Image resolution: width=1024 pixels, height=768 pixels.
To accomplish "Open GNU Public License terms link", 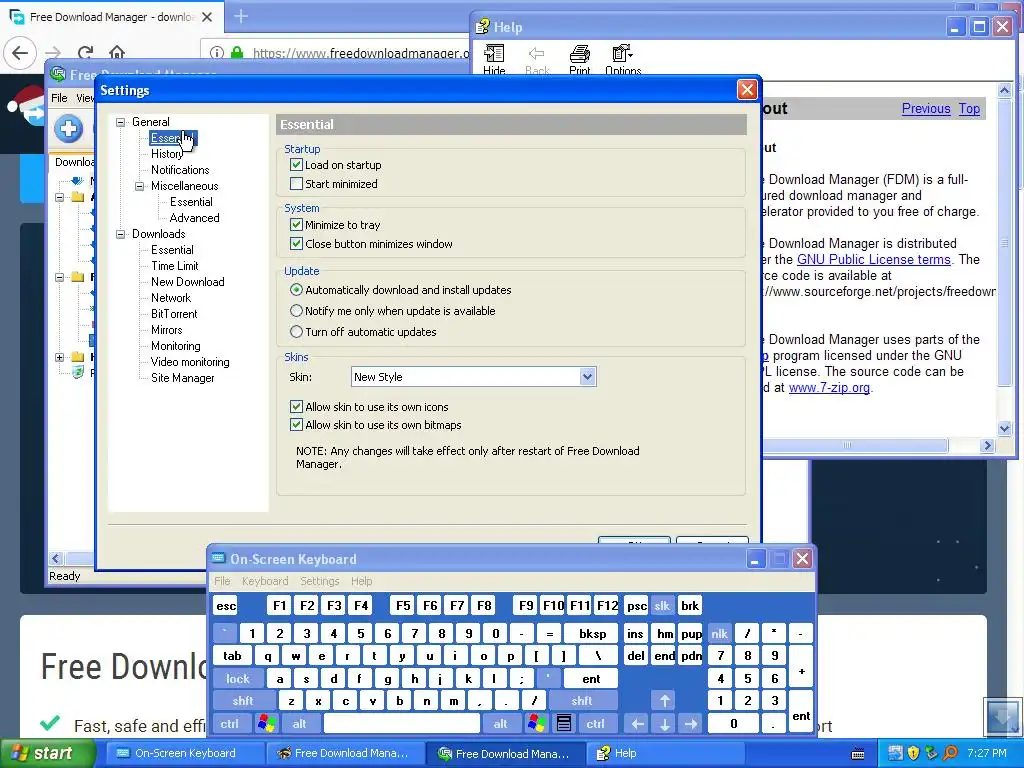I will (x=873, y=259).
